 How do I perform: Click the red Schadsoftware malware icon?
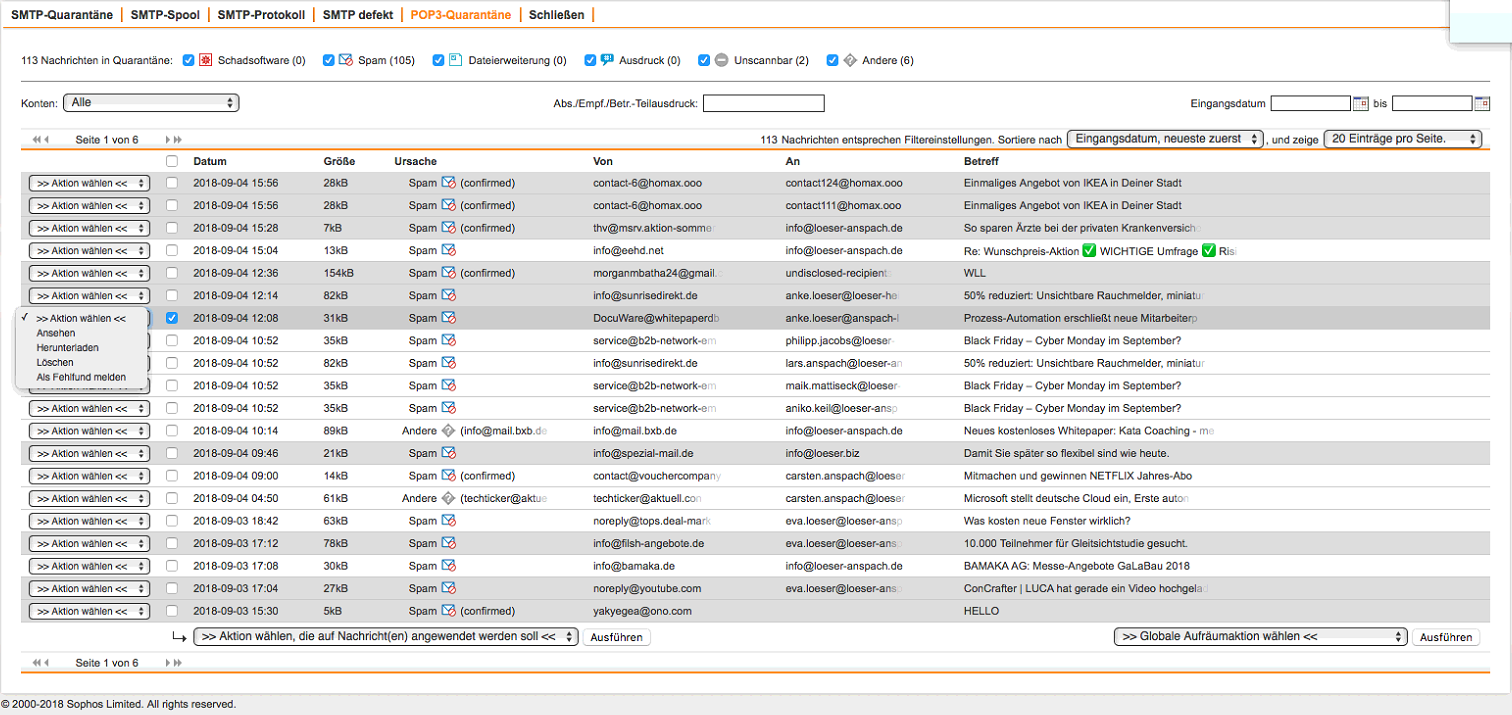(x=206, y=60)
